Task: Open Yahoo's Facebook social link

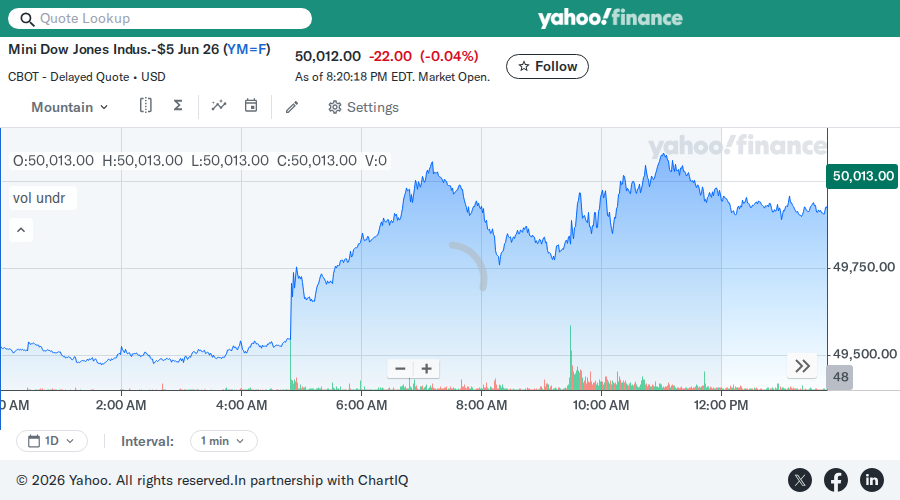Action: 836,480
